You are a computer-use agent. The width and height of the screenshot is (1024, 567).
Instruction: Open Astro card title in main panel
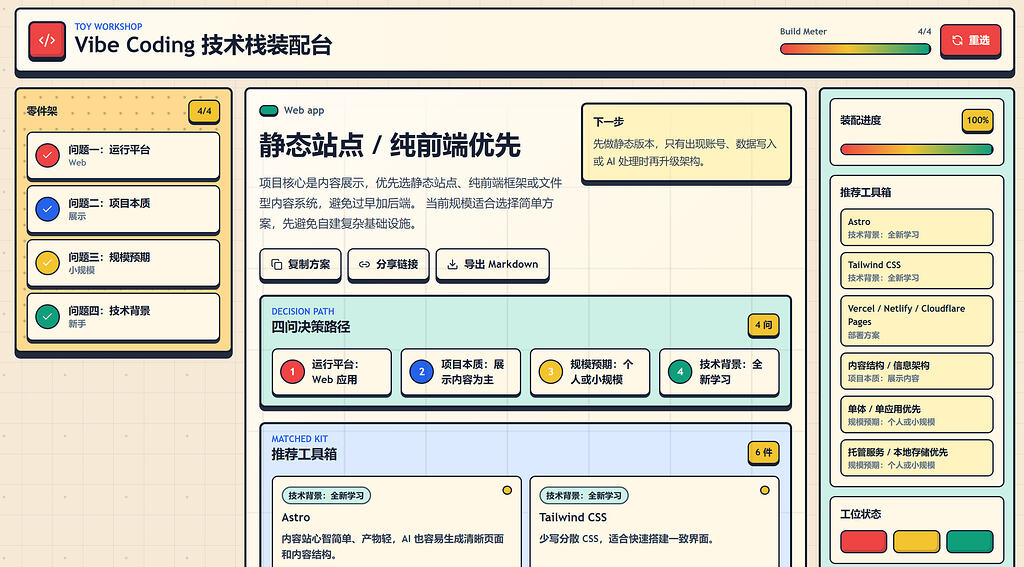pos(296,517)
